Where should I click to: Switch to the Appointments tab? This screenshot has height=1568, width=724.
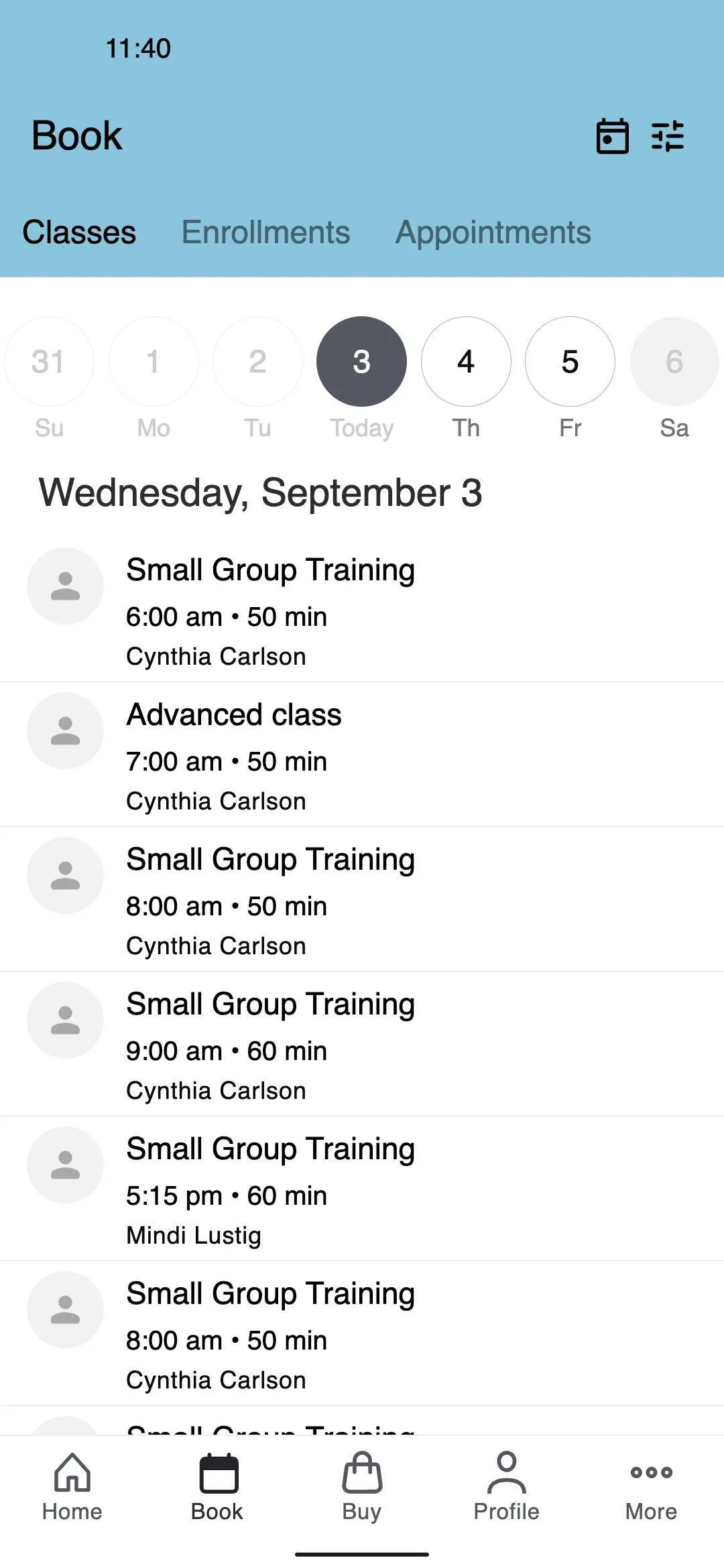493,233
